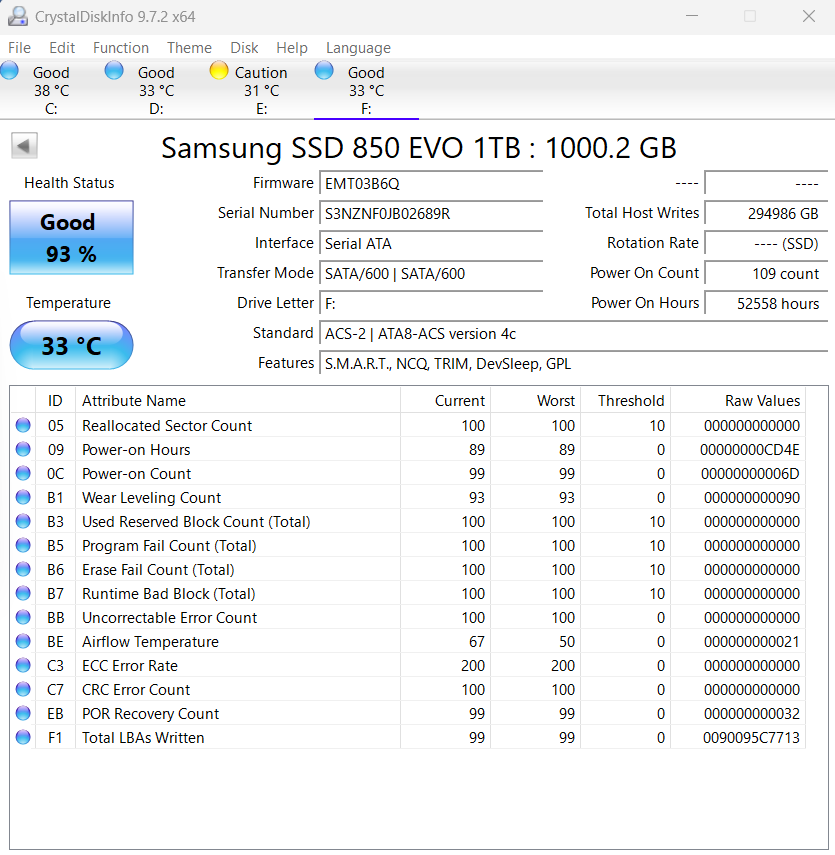This screenshot has height=855, width=835.
Task: Click the Drive Letter field F:
Action: [431, 303]
